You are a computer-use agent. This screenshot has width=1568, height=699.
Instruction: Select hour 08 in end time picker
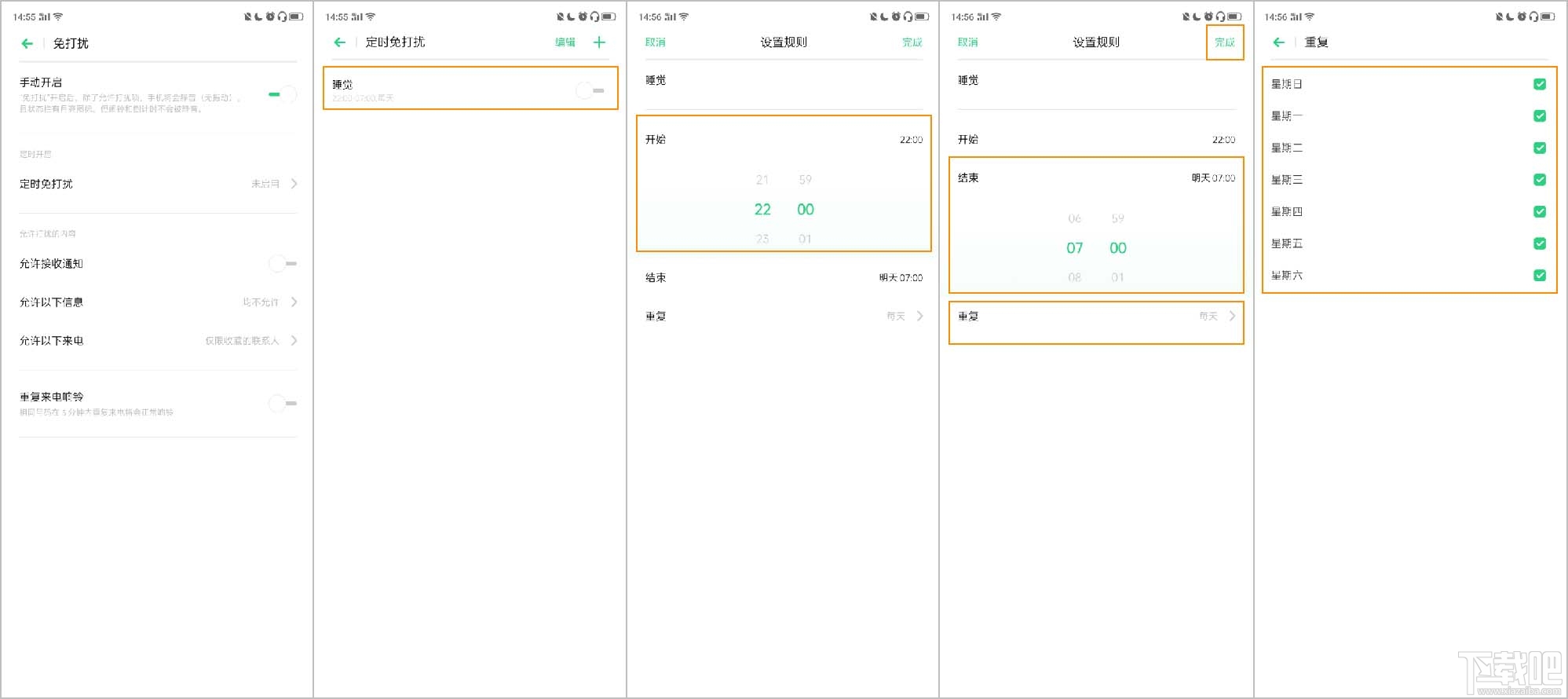click(1075, 277)
